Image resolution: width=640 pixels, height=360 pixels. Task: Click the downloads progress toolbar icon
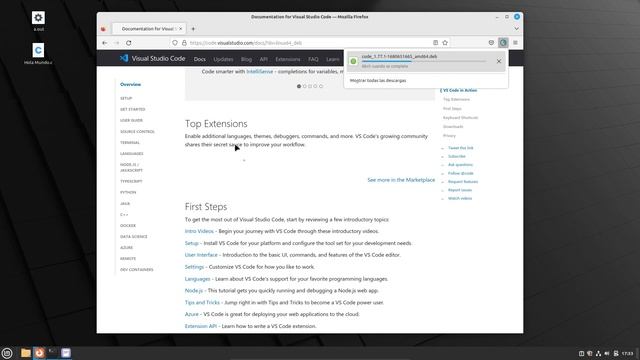coord(503,43)
